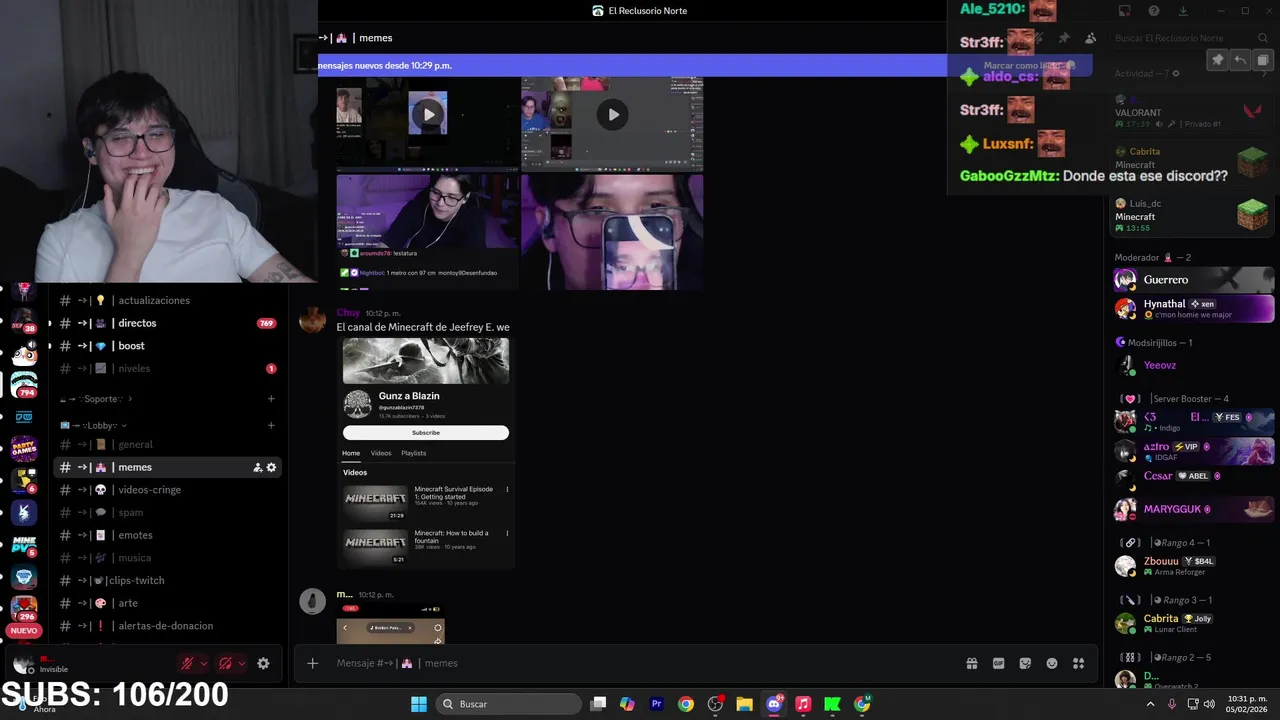The image size is (1280, 720).
Task: Add a channel to the Lobby category
Action: pos(271,425)
